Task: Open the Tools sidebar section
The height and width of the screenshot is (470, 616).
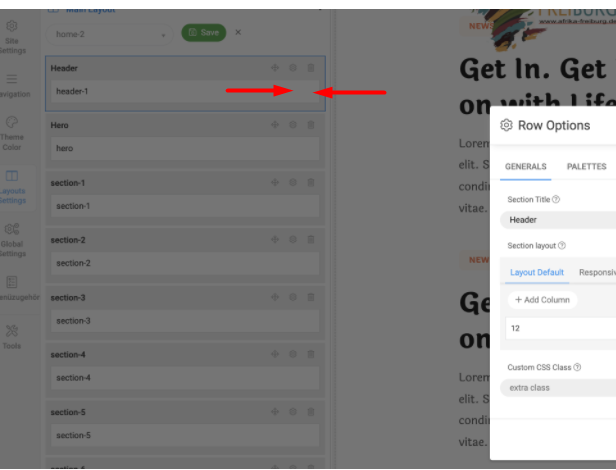Action: coord(12,337)
